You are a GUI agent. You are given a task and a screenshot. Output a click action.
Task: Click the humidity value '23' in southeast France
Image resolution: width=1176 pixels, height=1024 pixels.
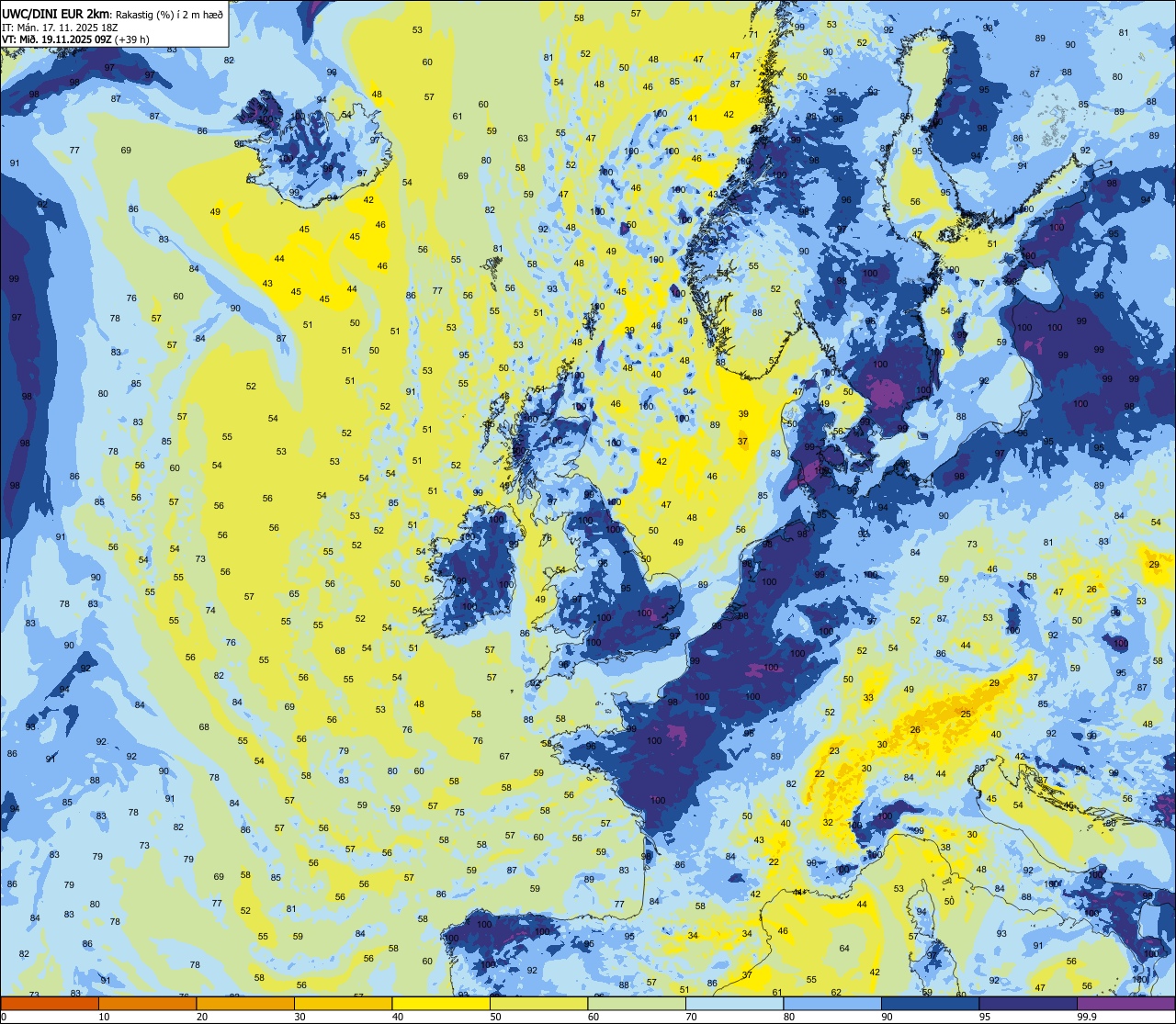pos(834,751)
